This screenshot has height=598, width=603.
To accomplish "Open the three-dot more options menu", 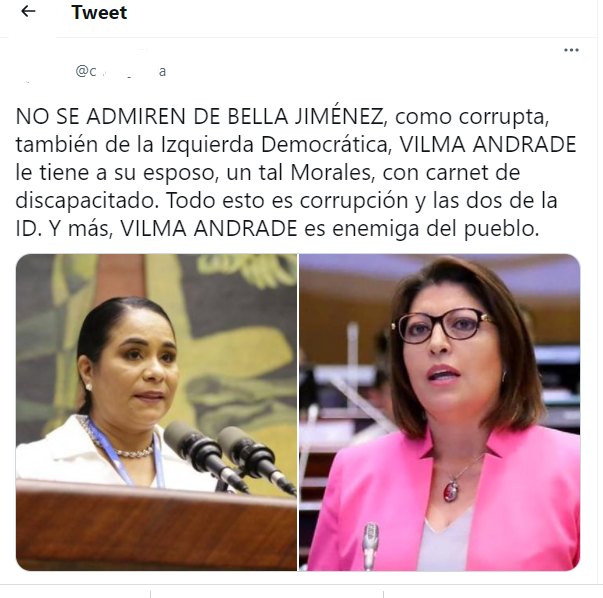I will pyautogui.click(x=571, y=50).
